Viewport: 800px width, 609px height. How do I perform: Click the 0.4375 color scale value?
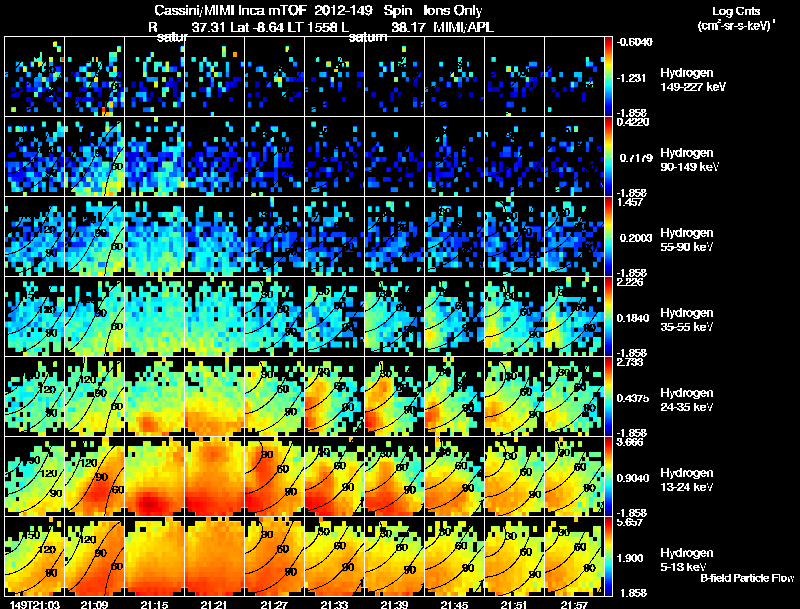[x=633, y=398]
